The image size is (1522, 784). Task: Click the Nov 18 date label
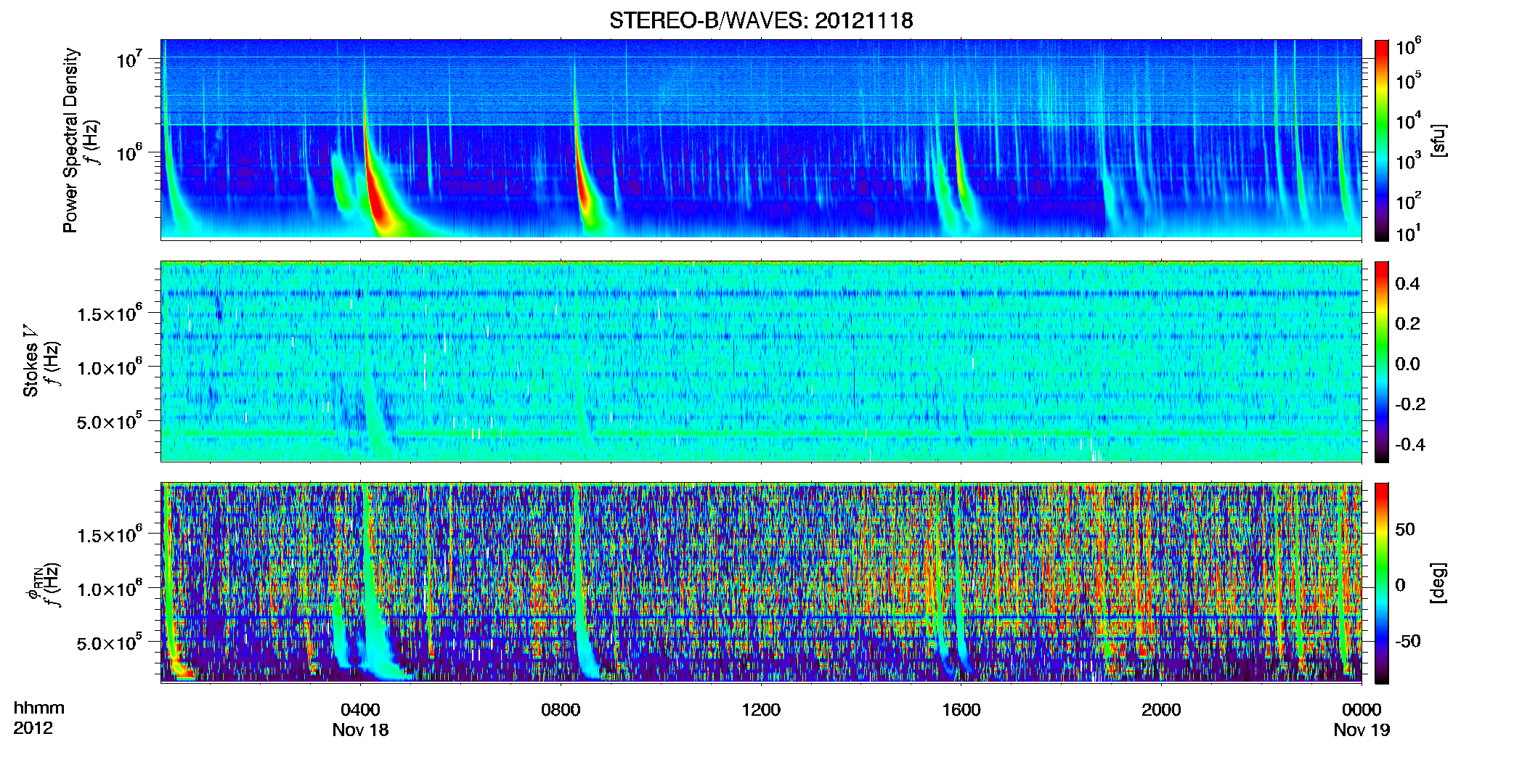click(360, 730)
